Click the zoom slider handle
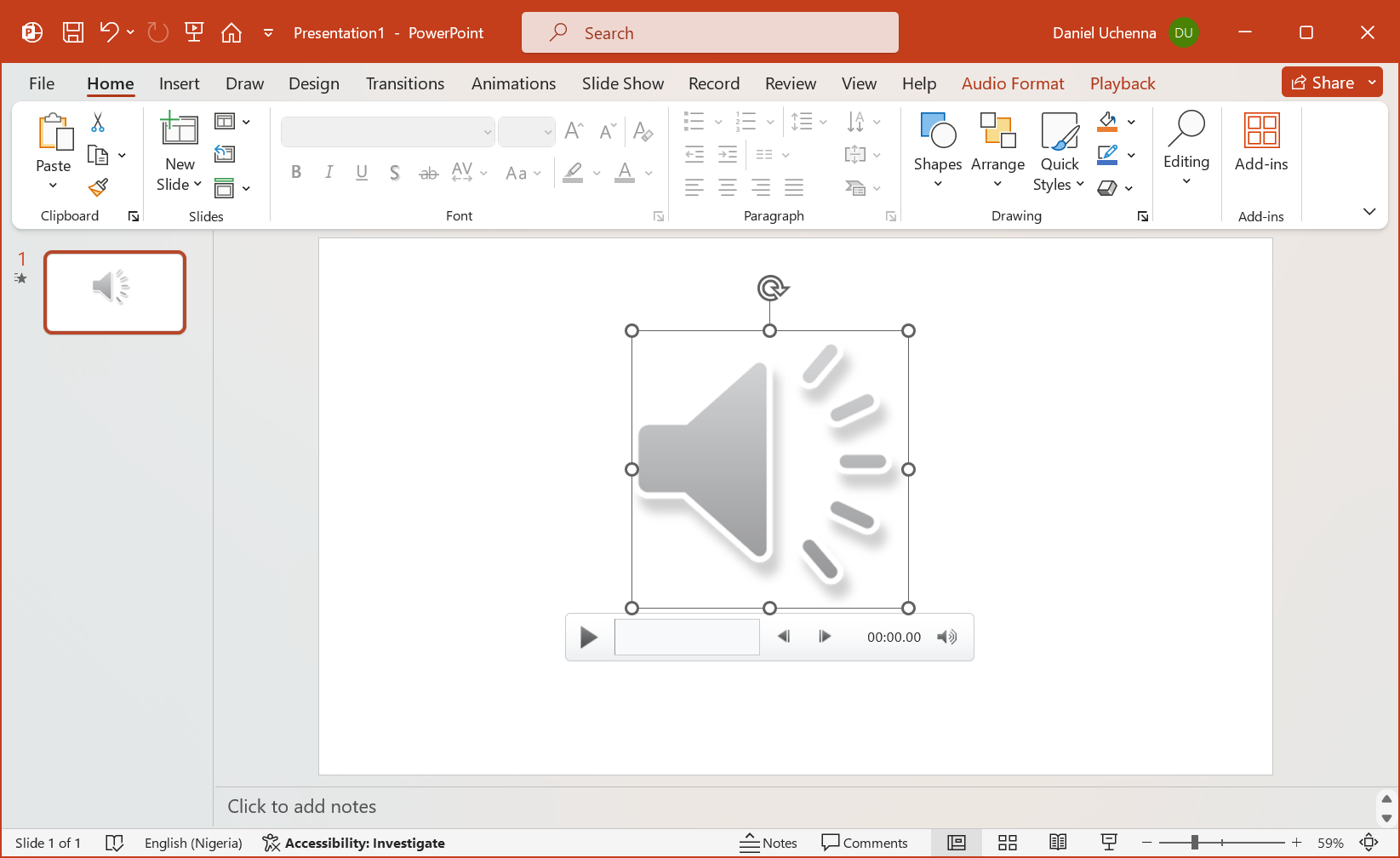Image resolution: width=1400 pixels, height=858 pixels. tap(1195, 843)
